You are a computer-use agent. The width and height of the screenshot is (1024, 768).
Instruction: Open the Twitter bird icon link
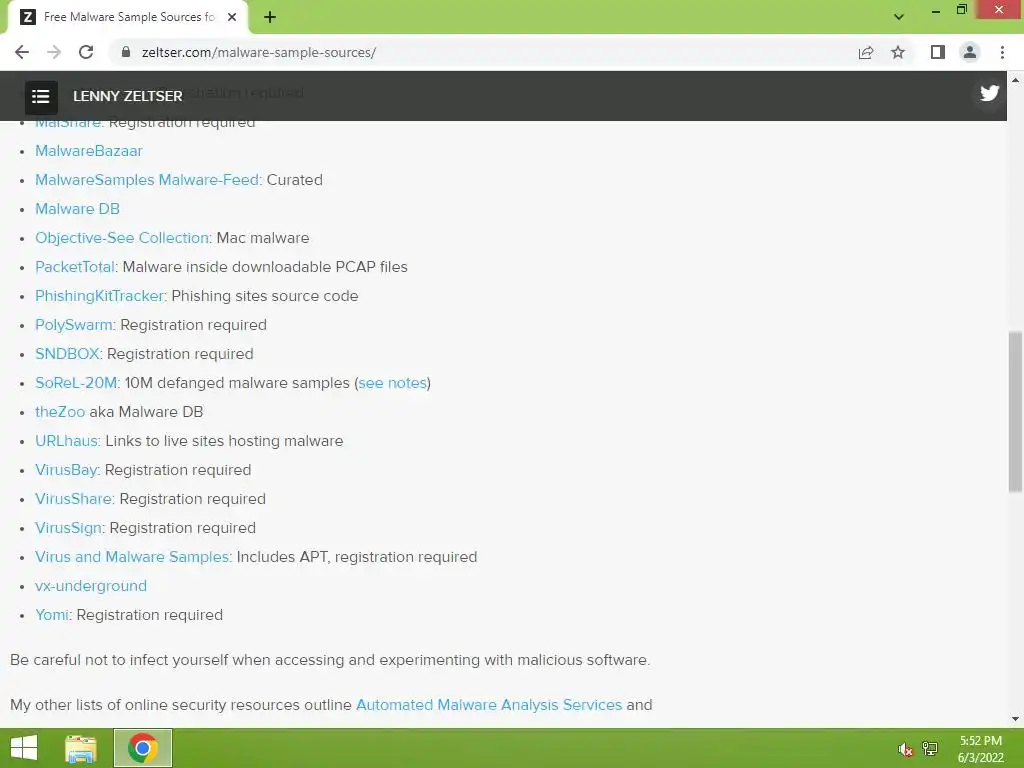pyautogui.click(x=989, y=93)
